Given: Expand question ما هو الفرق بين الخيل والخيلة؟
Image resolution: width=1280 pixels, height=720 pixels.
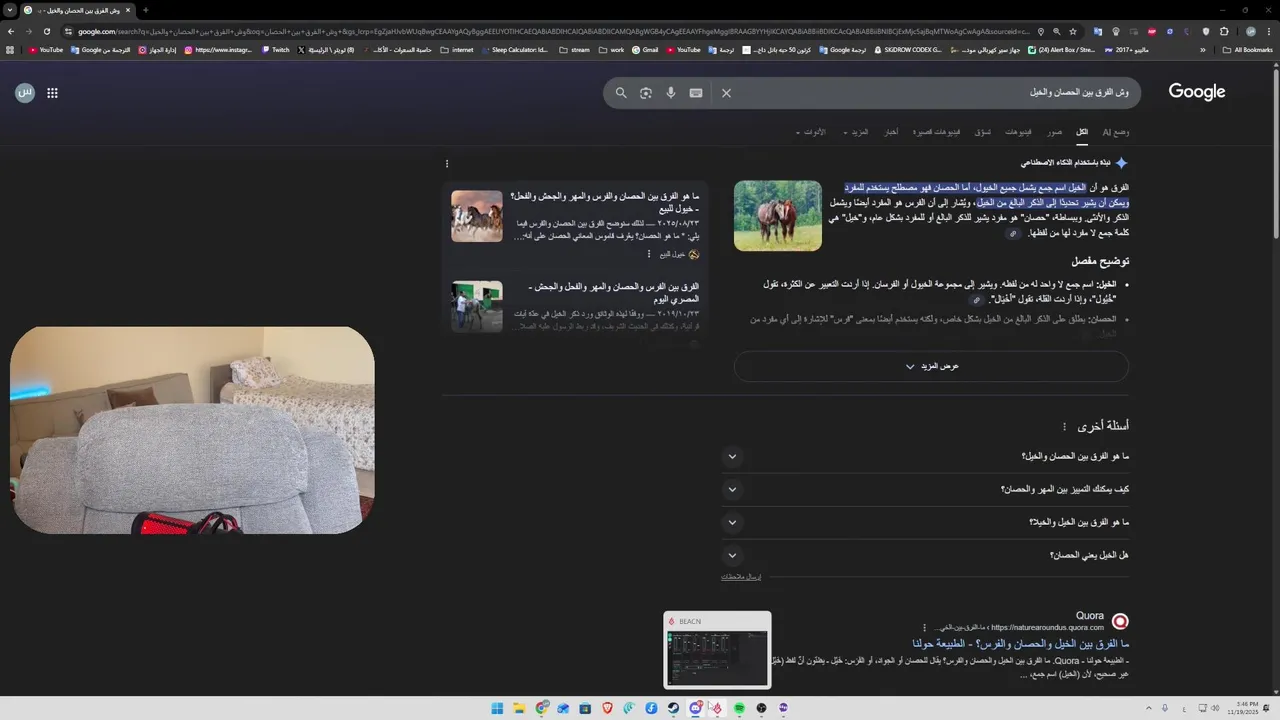Looking at the screenshot, I should pos(925,522).
